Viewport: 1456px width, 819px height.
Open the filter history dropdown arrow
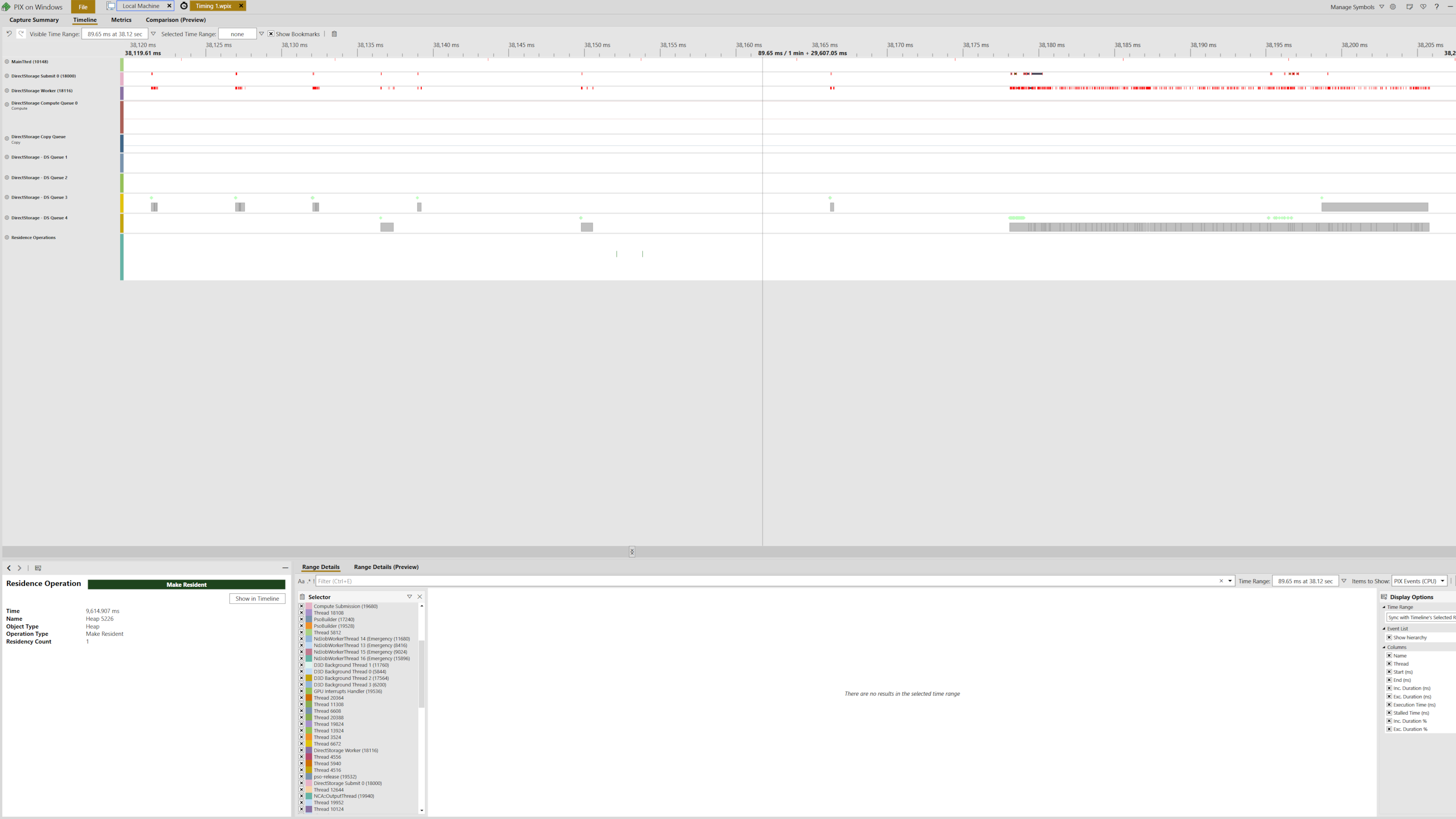point(1230,581)
